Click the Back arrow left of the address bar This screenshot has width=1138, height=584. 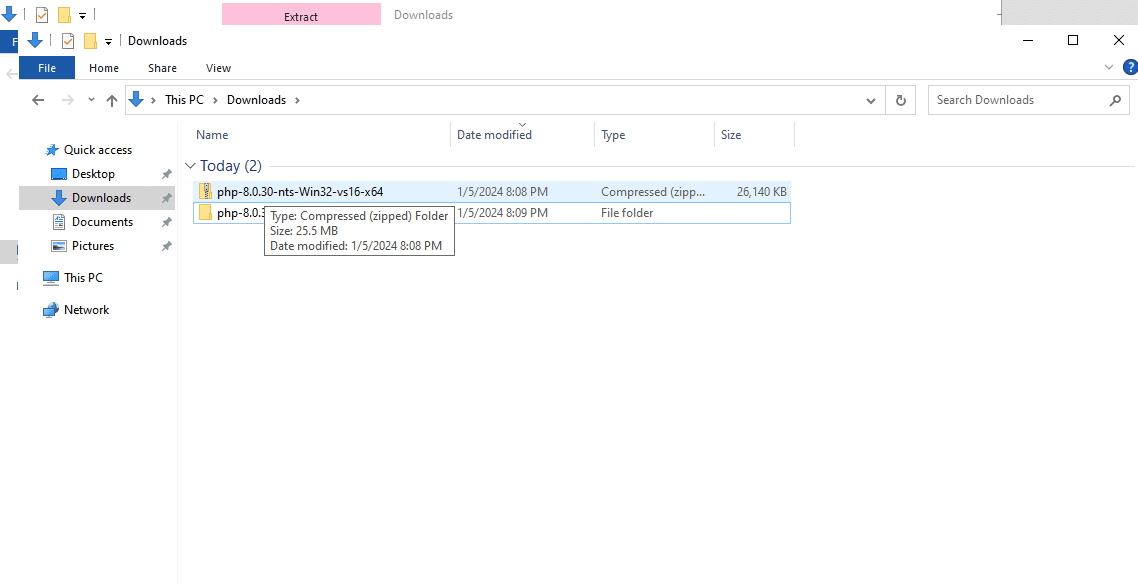coord(38,100)
